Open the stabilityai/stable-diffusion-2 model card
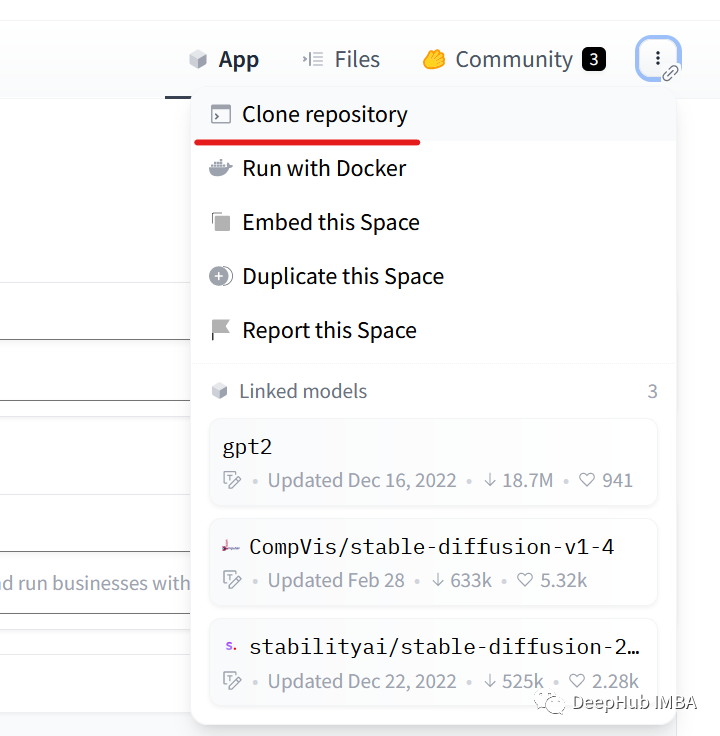The width and height of the screenshot is (720, 736). tap(433, 662)
